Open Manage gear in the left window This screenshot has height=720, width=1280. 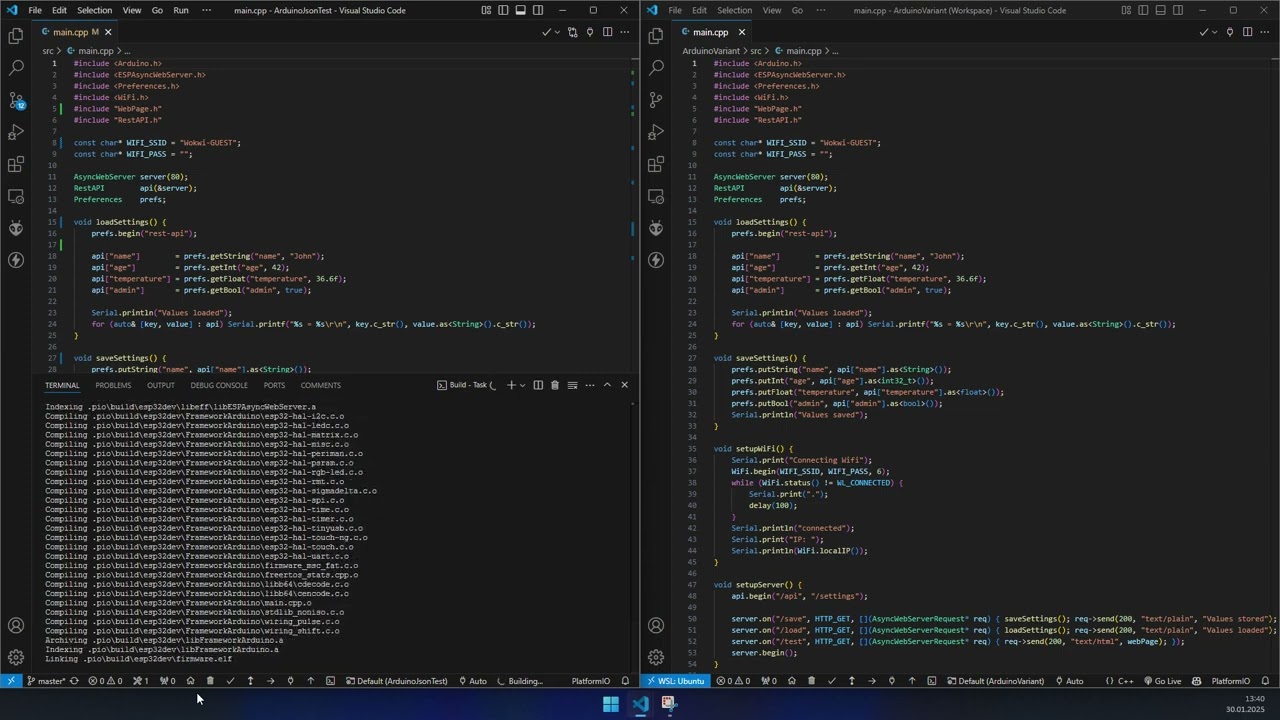coord(16,657)
